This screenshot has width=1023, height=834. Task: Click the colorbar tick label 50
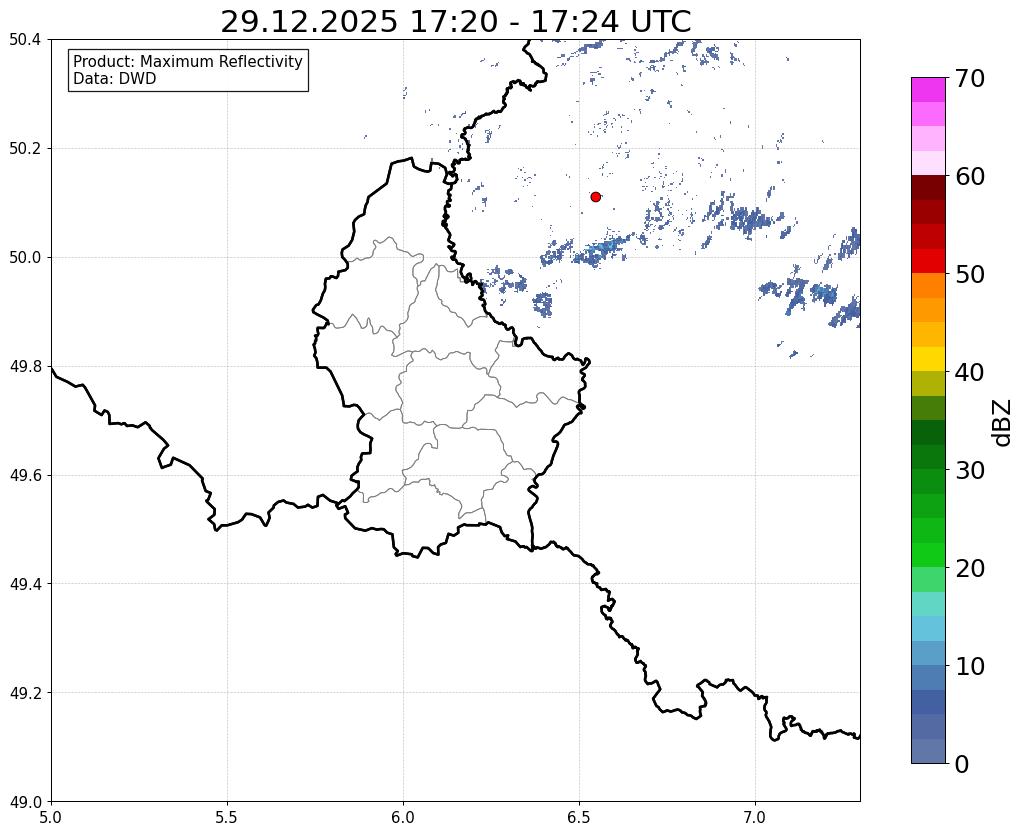(969, 274)
